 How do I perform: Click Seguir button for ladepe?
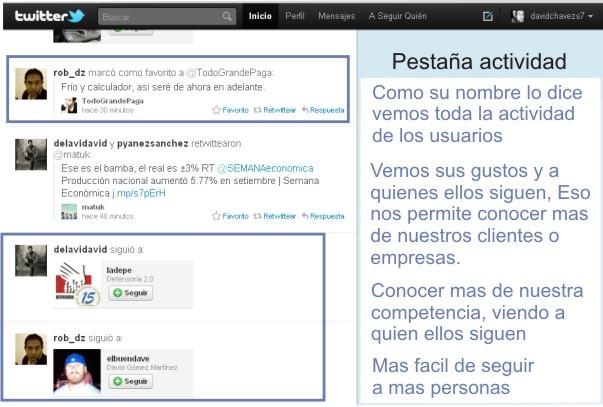point(131,293)
